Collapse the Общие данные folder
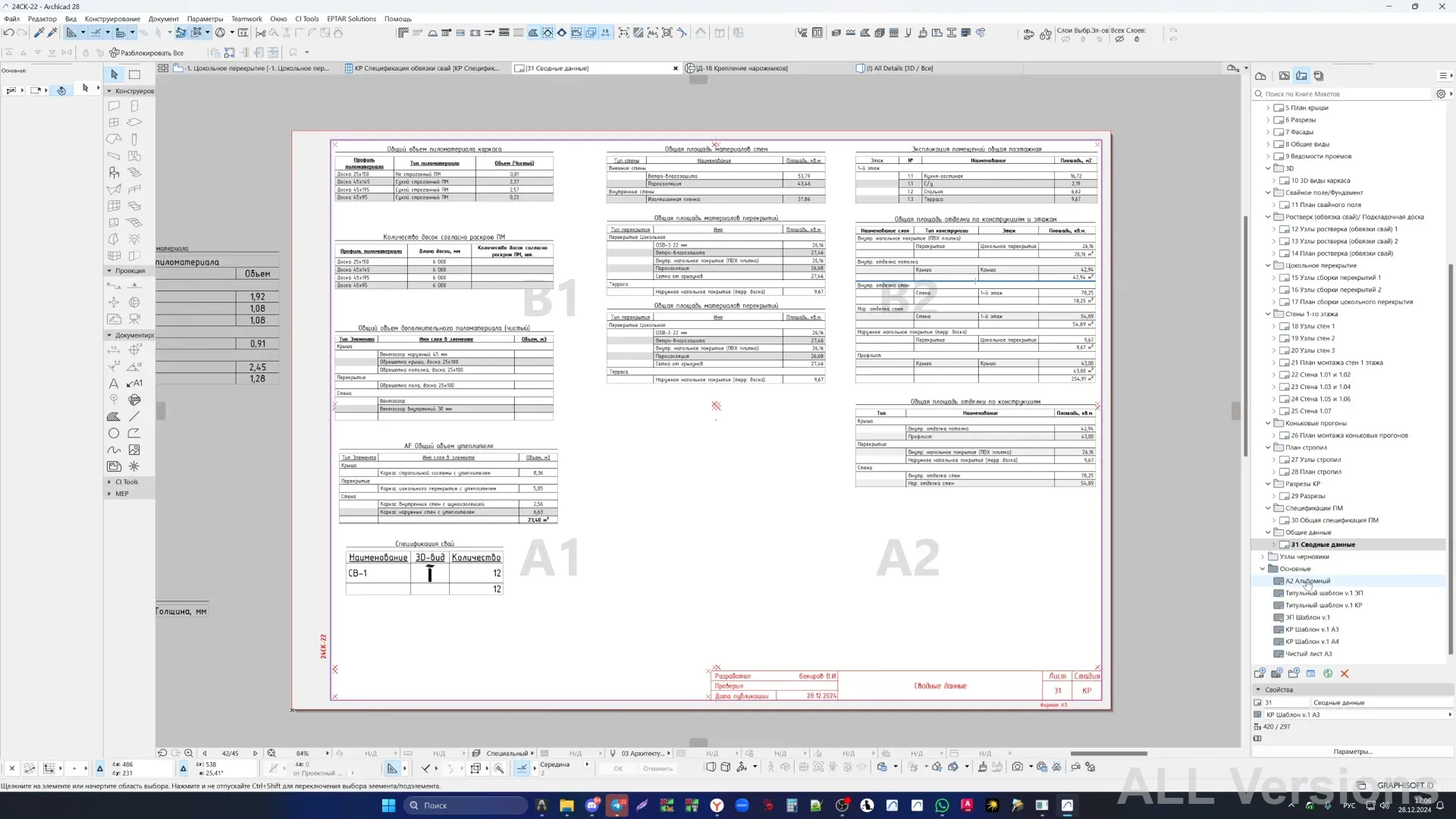This screenshot has width=1456, height=819. click(x=1268, y=532)
